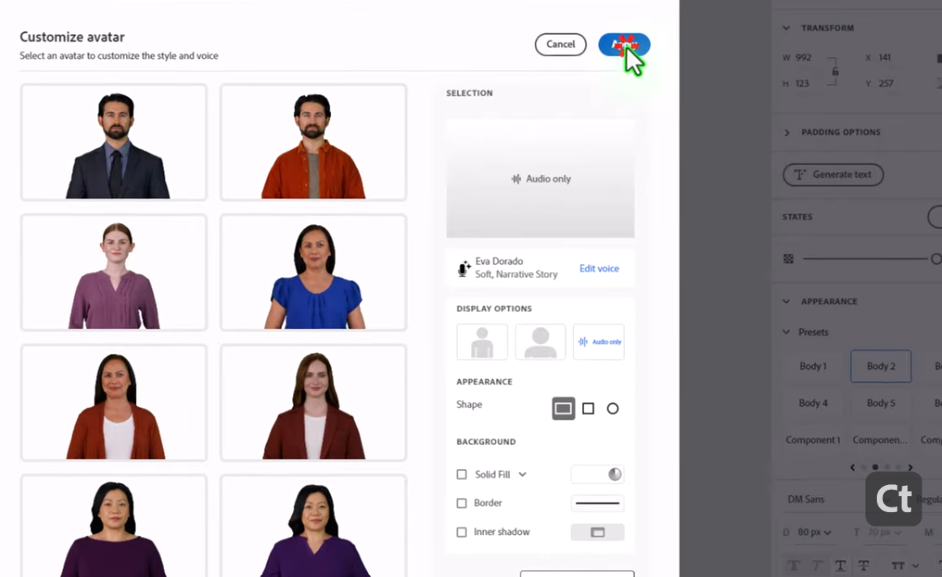Click the Edit voice link

599,269
